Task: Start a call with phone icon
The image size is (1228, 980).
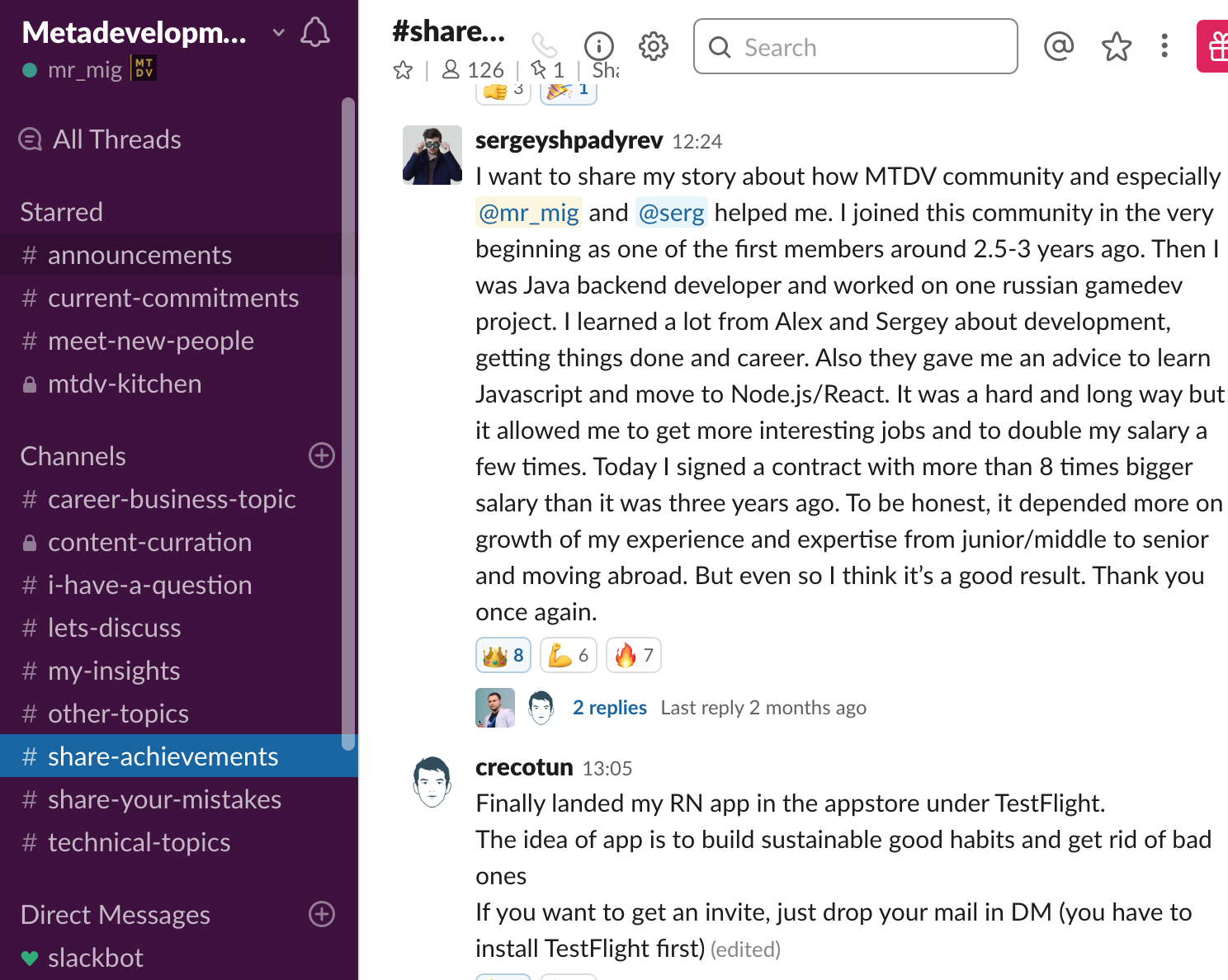Action: (544, 45)
